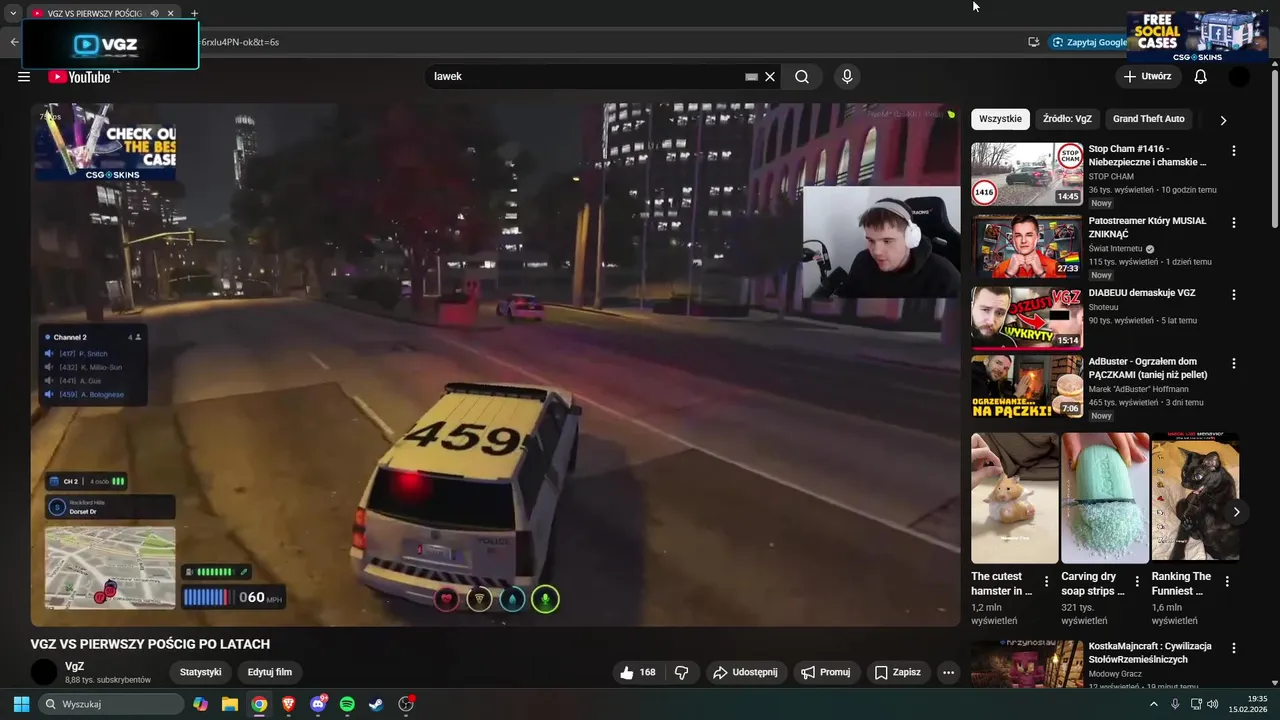Open options menu for AdBuster video

1233,364
